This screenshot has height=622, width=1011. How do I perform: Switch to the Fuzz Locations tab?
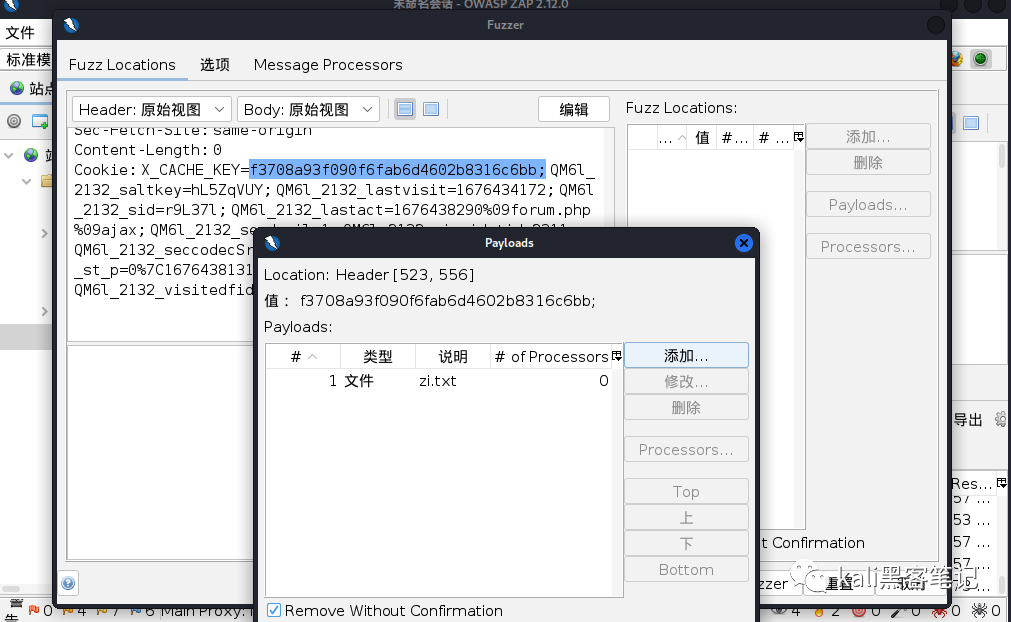pos(122,65)
